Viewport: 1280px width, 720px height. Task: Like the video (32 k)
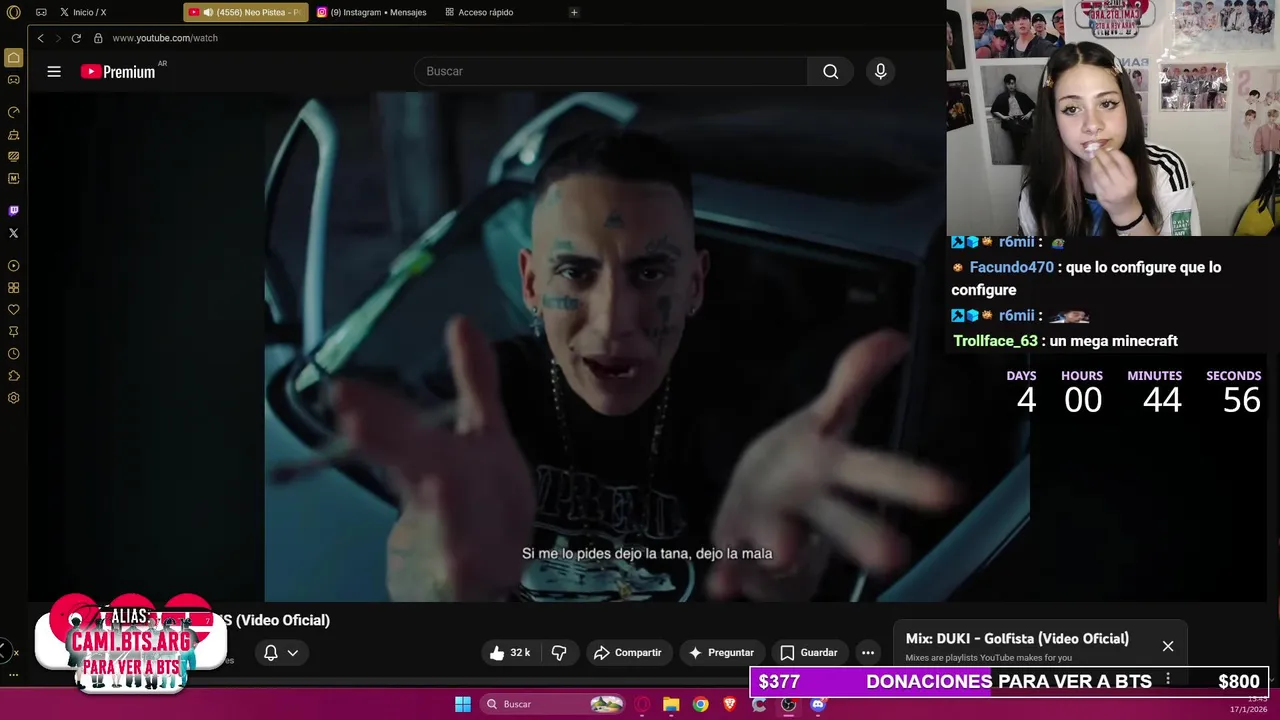point(510,652)
